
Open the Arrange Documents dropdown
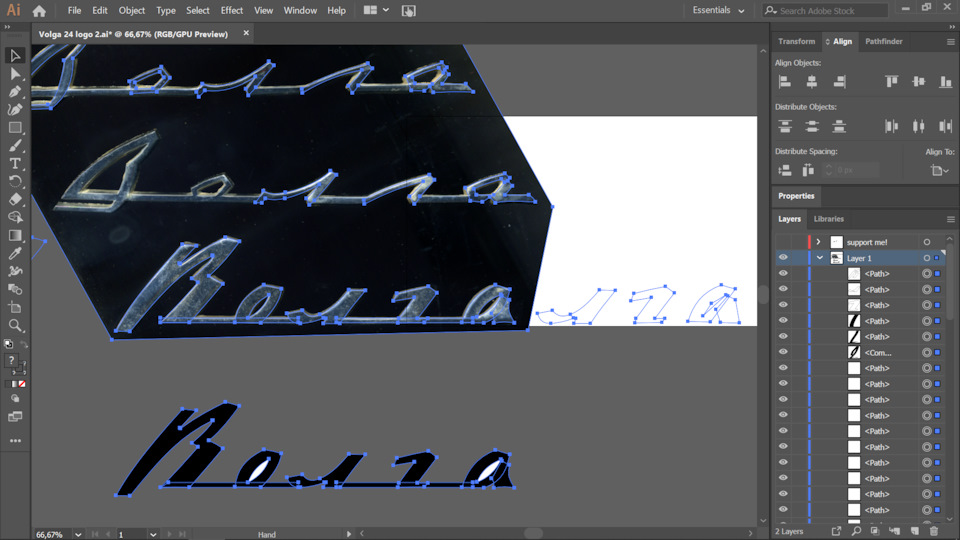[377, 10]
